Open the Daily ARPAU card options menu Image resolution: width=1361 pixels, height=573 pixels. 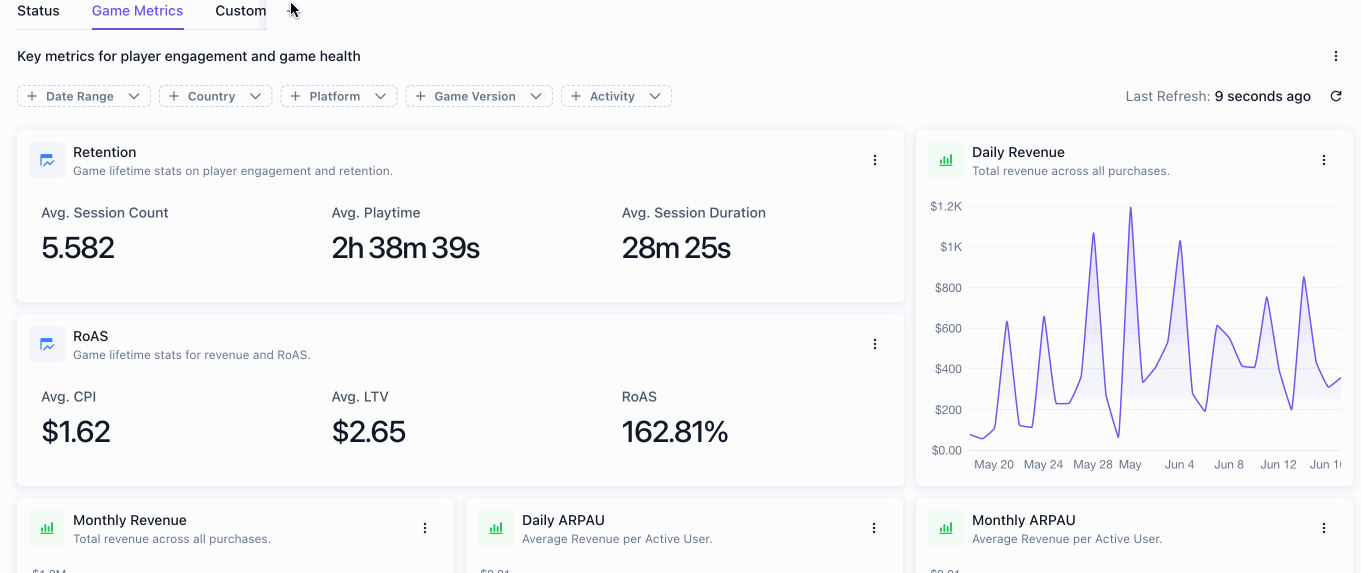pyautogui.click(x=874, y=528)
